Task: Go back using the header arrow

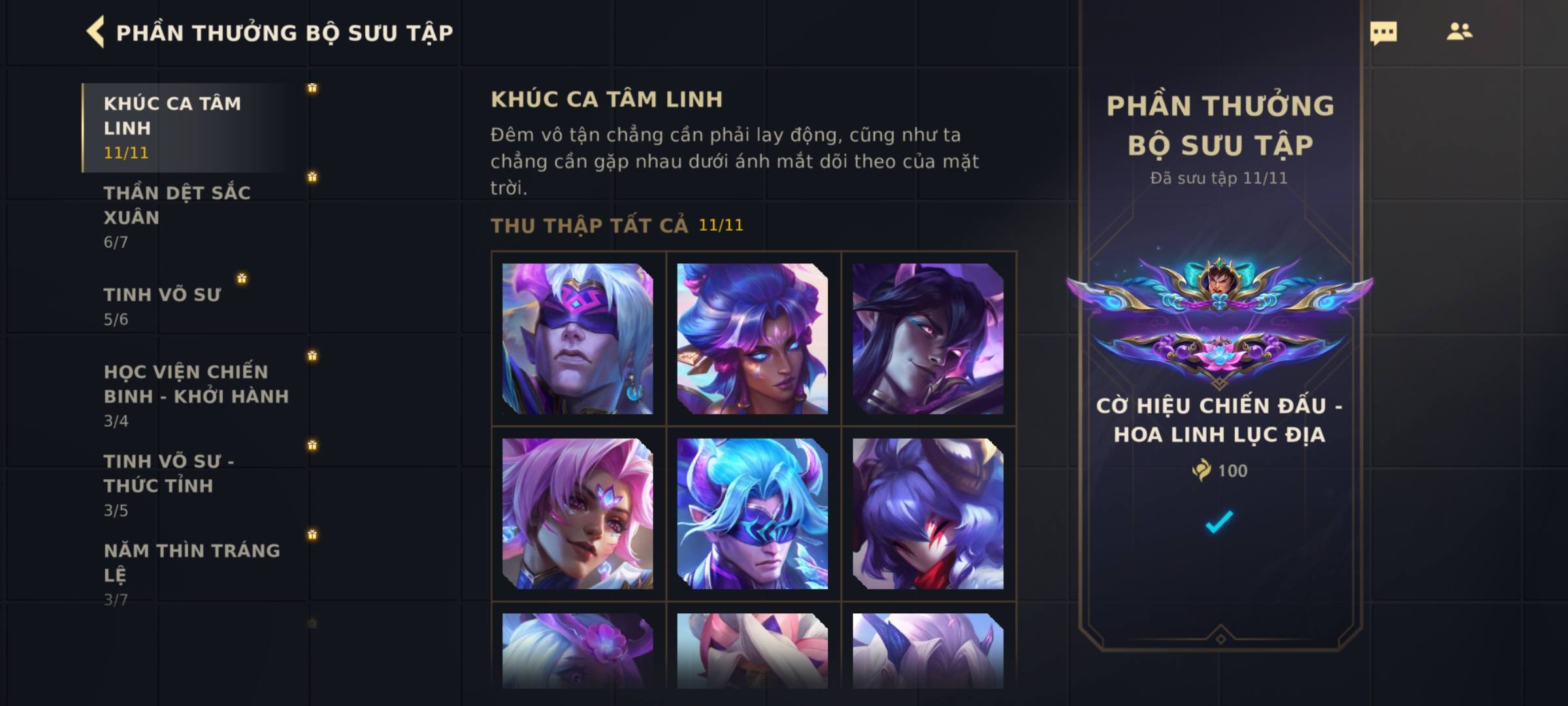Action: (x=95, y=32)
